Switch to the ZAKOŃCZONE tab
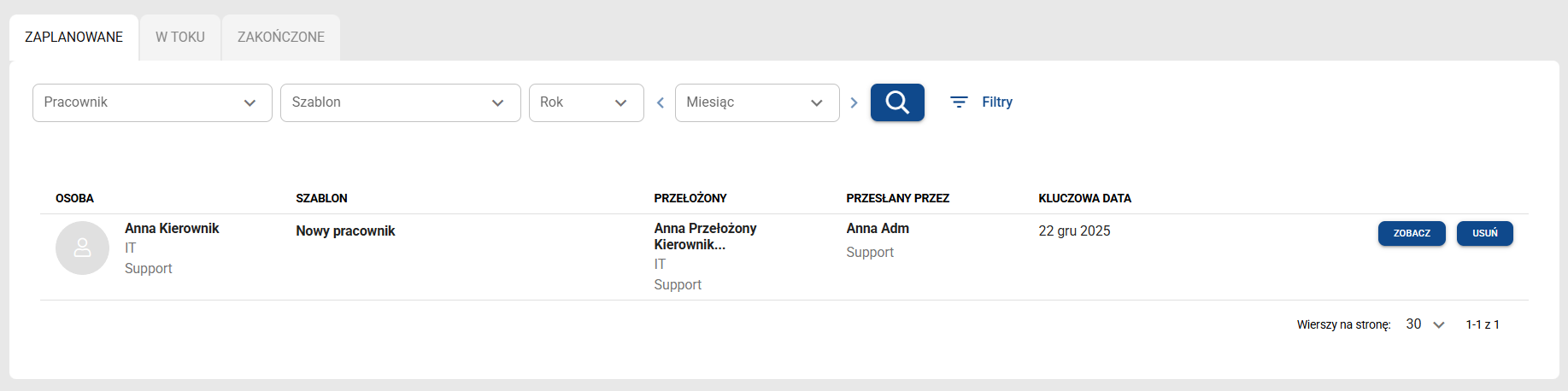Image resolution: width=1568 pixels, height=391 pixels. pos(281,38)
